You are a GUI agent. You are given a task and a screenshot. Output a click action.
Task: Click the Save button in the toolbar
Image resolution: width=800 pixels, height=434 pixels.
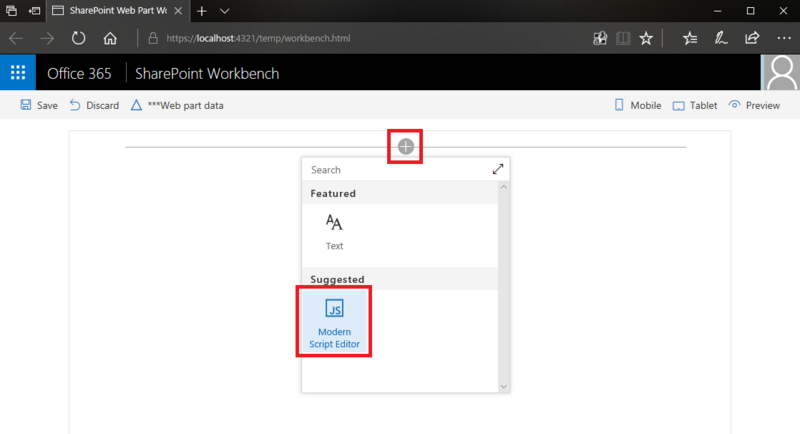pos(39,105)
